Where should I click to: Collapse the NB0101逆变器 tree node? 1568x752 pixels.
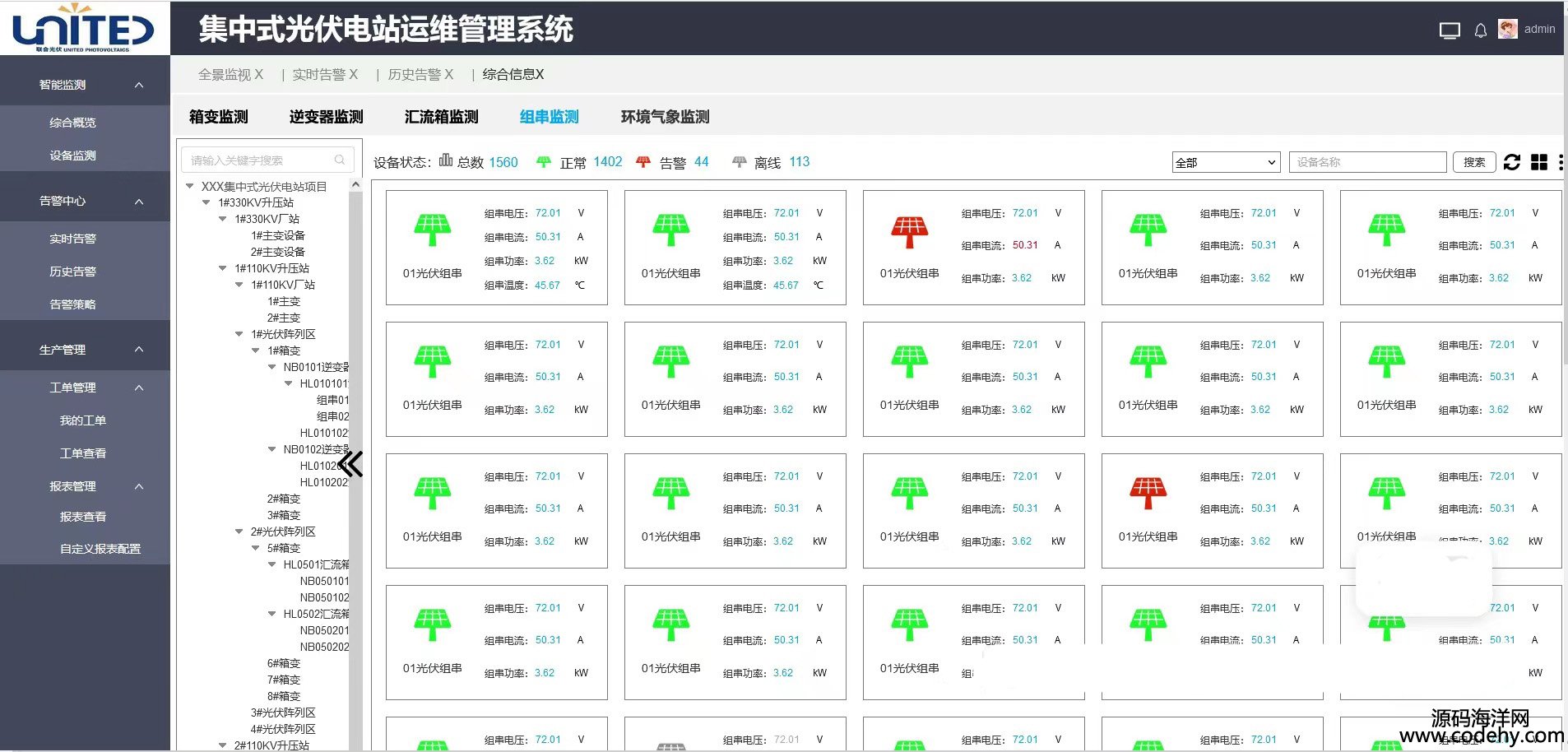[x=272, y=367]
